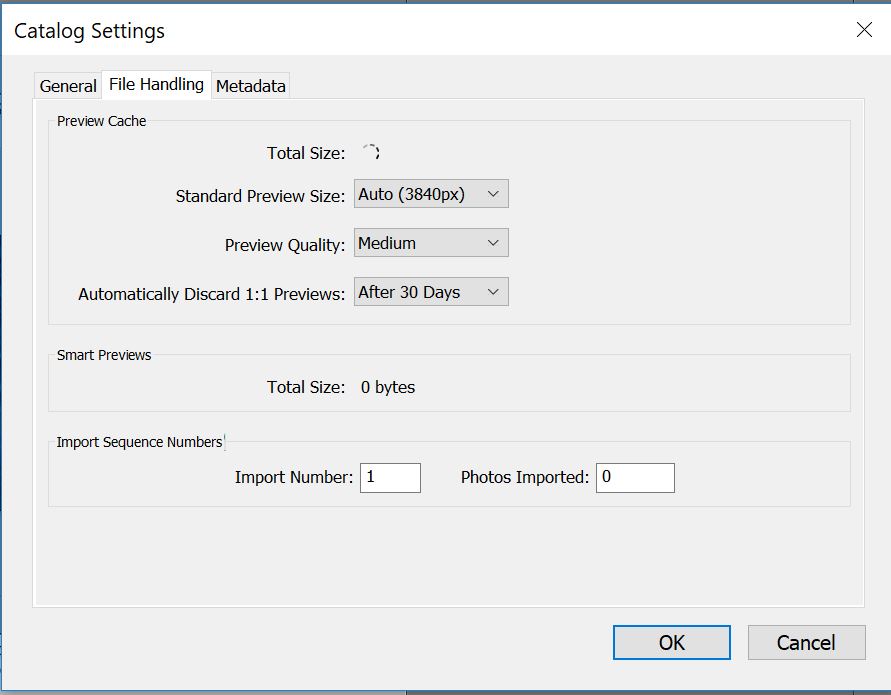Click the Preview Cache group label
Image resolution: width=891 pixels, height=695 pixels.
101,121
